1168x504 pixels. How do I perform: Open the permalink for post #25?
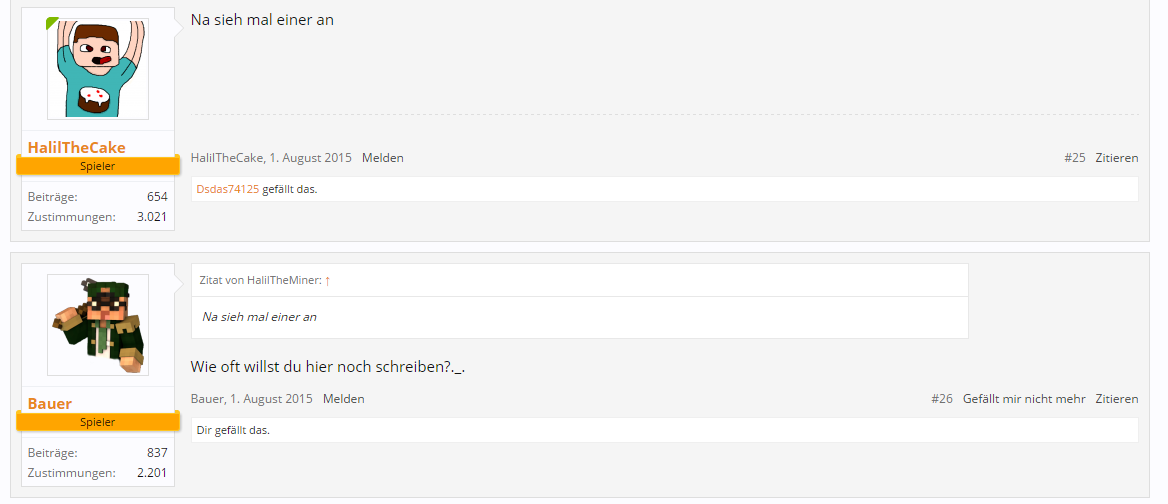1075,158
